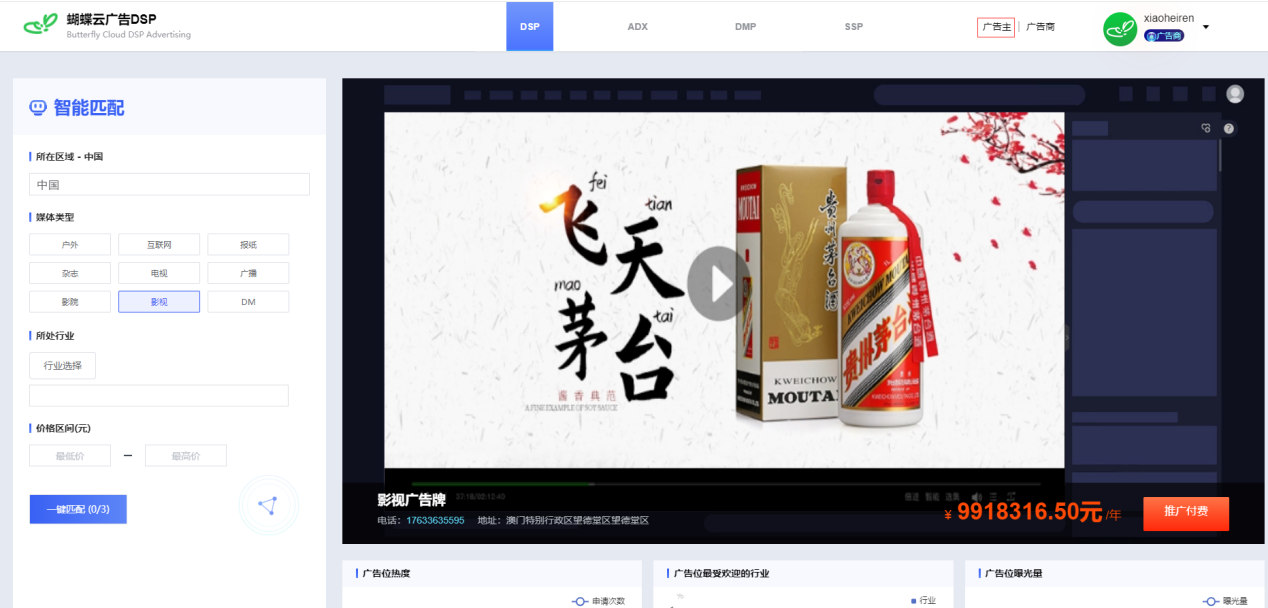Click the help question mark icon in video
Viewport: 1268px width, 608px height.
[x=1229, y=128]
